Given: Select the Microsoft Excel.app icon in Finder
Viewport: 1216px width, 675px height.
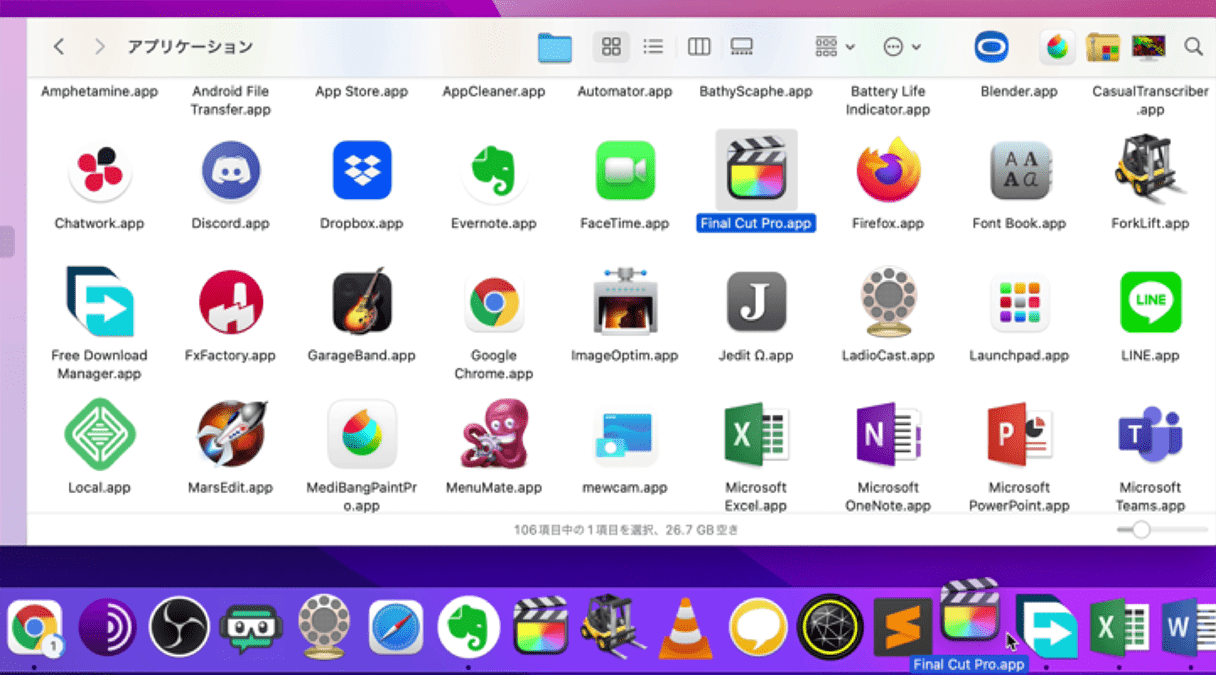Looking at the screenshot, I should coord(756,434).
